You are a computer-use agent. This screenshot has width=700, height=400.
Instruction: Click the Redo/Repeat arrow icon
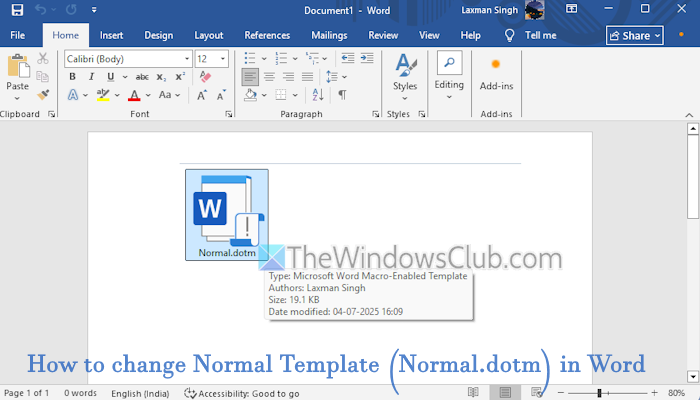click(x=71, y=9)
